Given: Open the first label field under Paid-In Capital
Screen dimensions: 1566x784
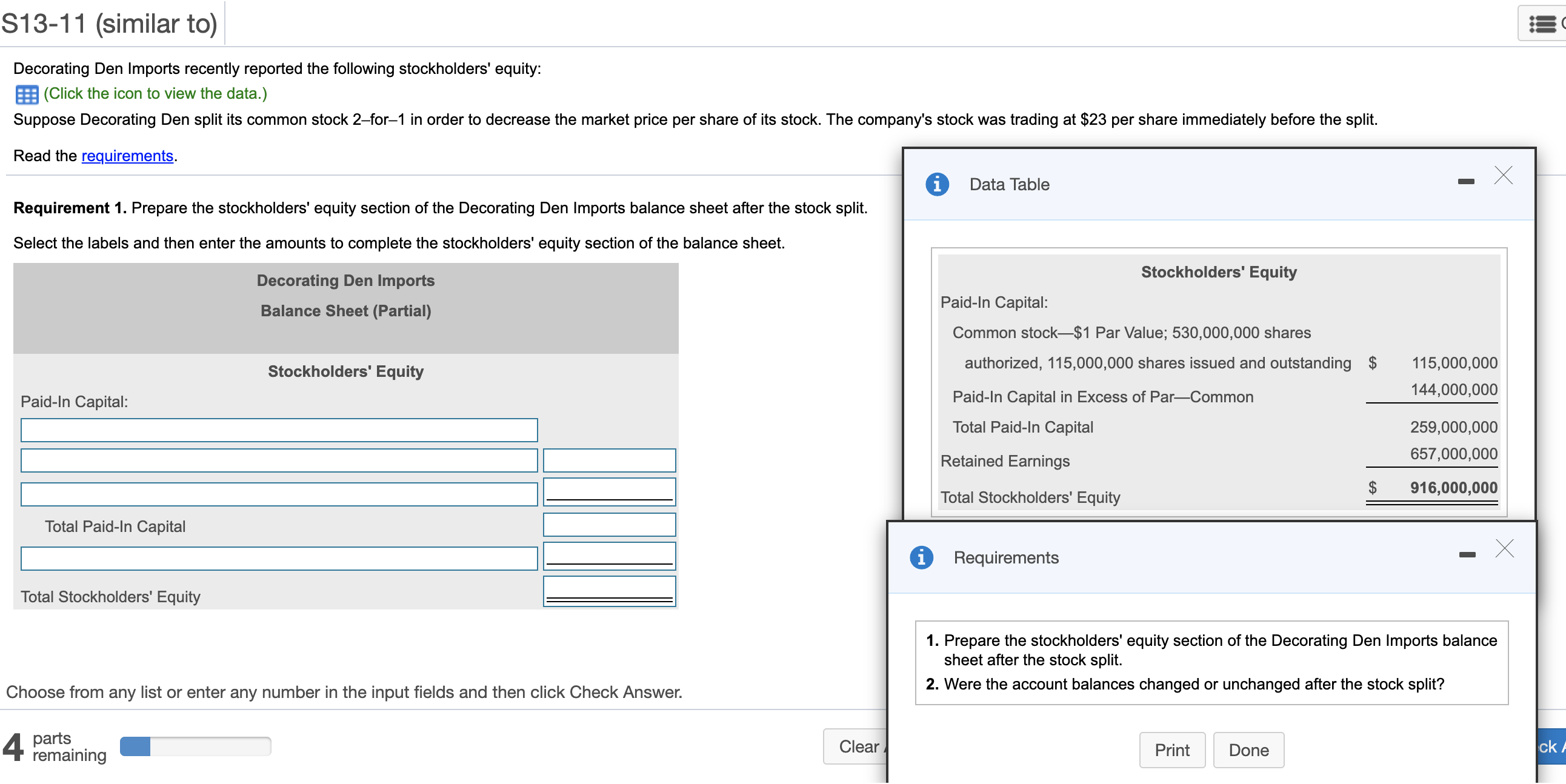Looking at the screenshot, I should pos(279,430).
